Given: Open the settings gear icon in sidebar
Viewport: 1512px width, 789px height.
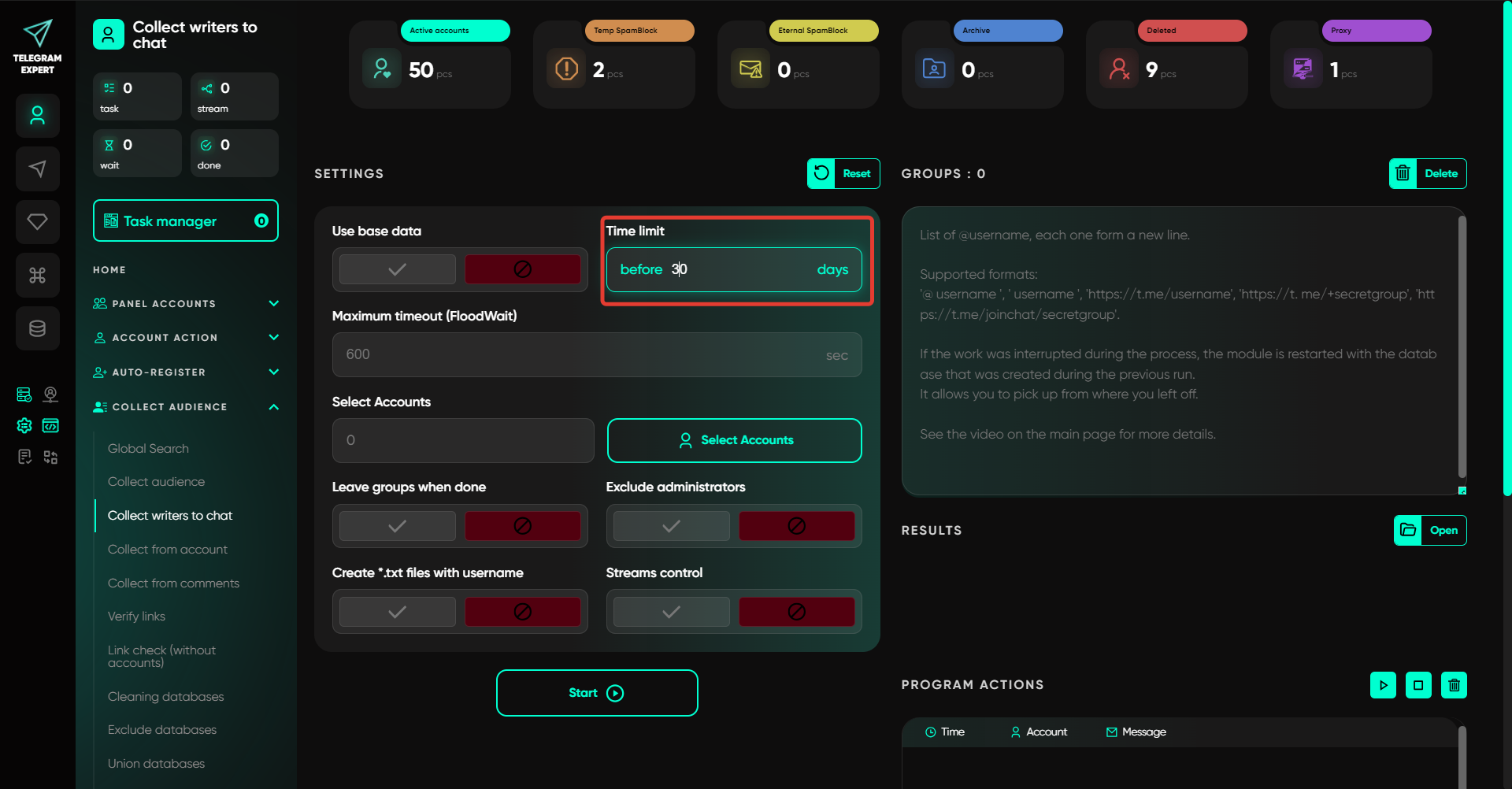Looking at the screenshot, I should click(x=24, y=426).
